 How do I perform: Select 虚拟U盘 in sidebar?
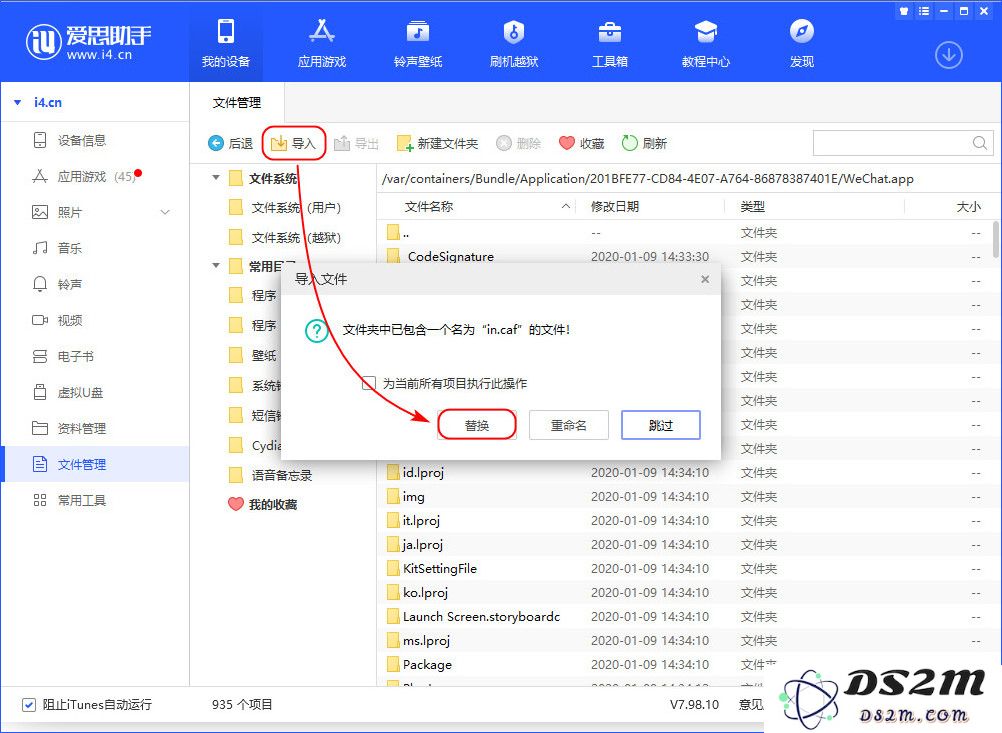(95, 392)
